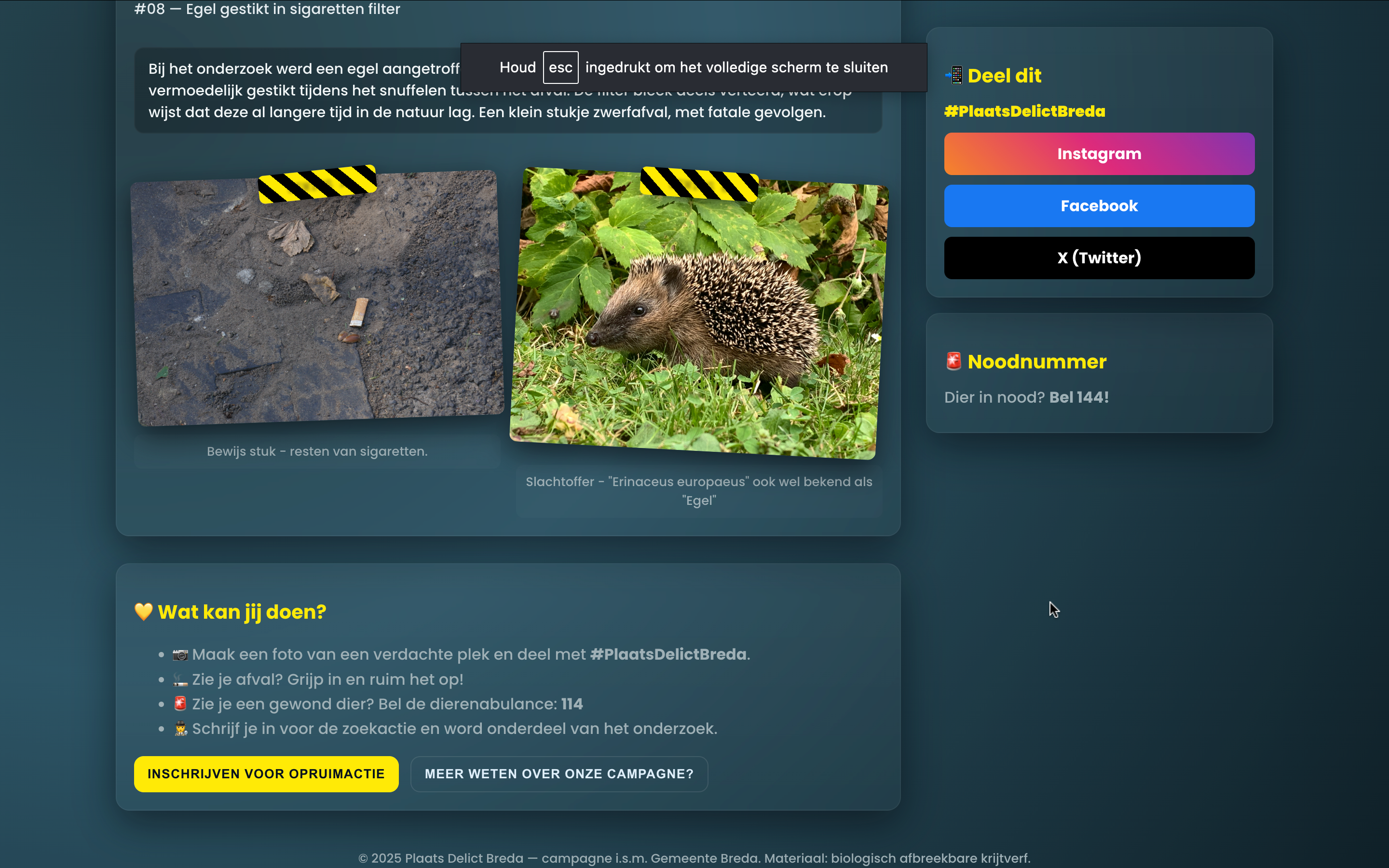Click the Bel 144! emergency text
Viewport: 1389px width, 868px height.
point(1078,397)
